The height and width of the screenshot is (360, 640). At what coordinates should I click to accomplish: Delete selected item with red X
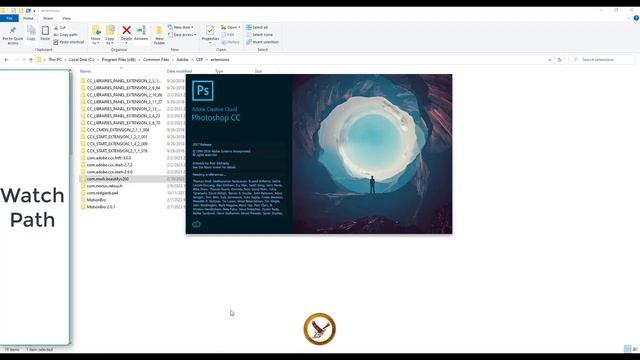point(127,33)
